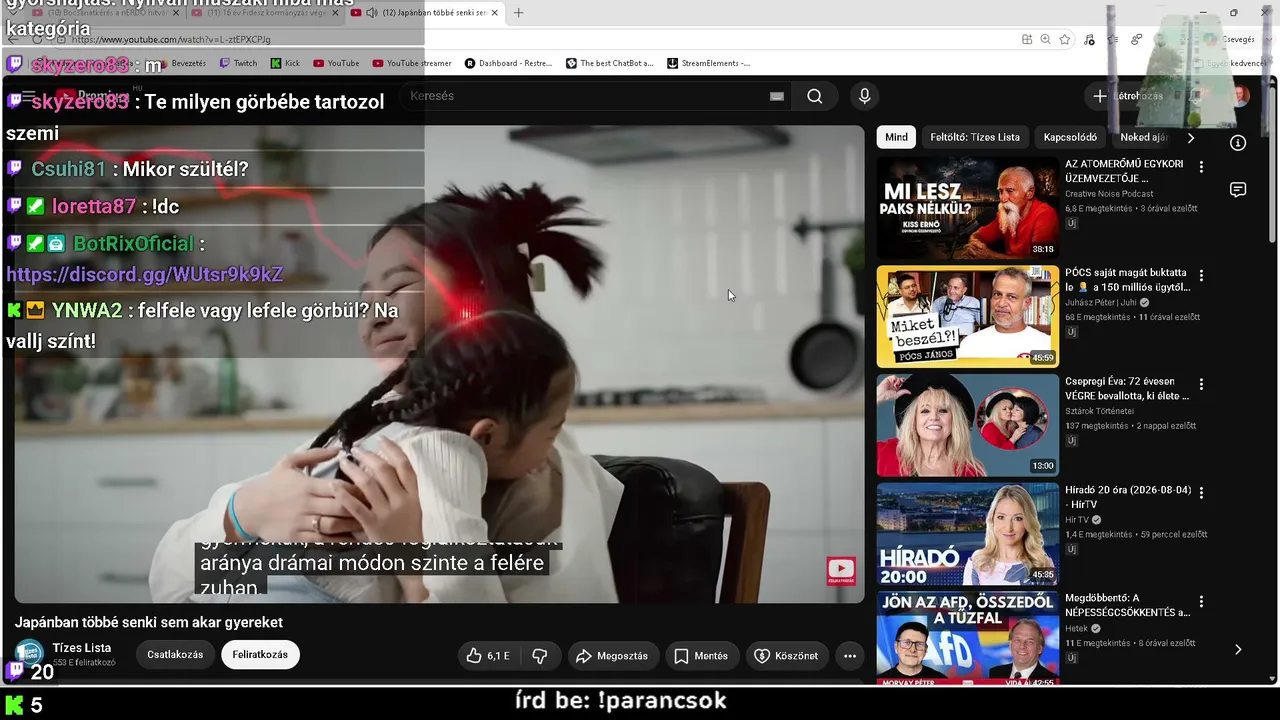Open The best ChatBot bookmark
The height and width of the screenshot is (720, 1280).
(x=609, y=63)
